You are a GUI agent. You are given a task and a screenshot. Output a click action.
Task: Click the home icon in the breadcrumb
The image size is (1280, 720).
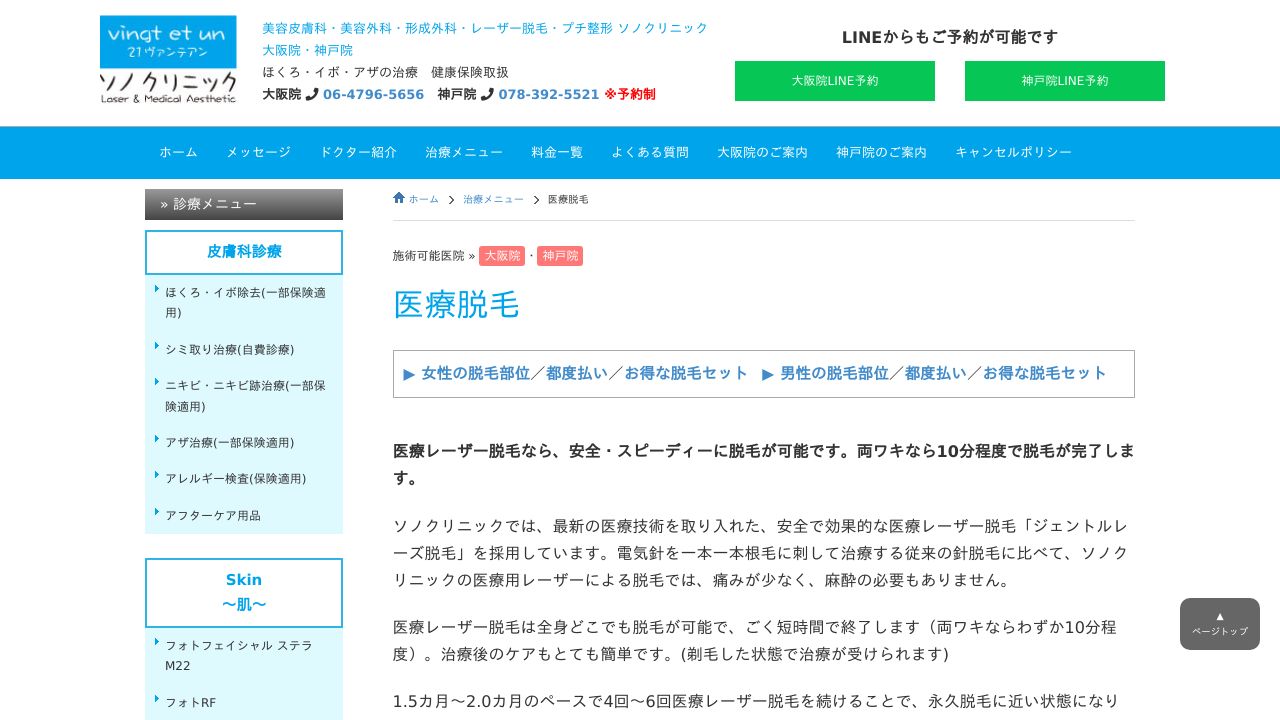[x=399, y=197]
